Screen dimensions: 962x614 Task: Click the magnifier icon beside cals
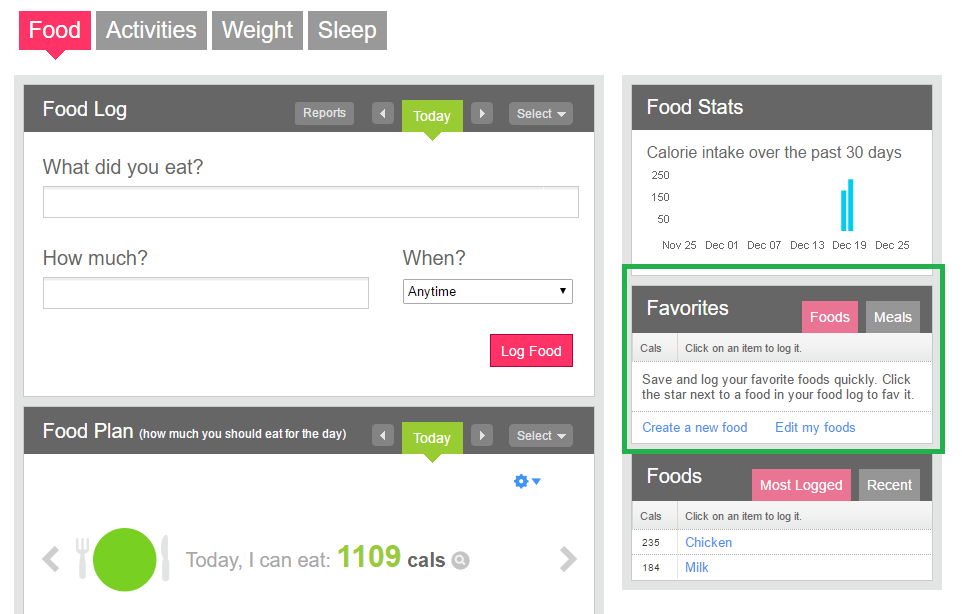point(460,561)
